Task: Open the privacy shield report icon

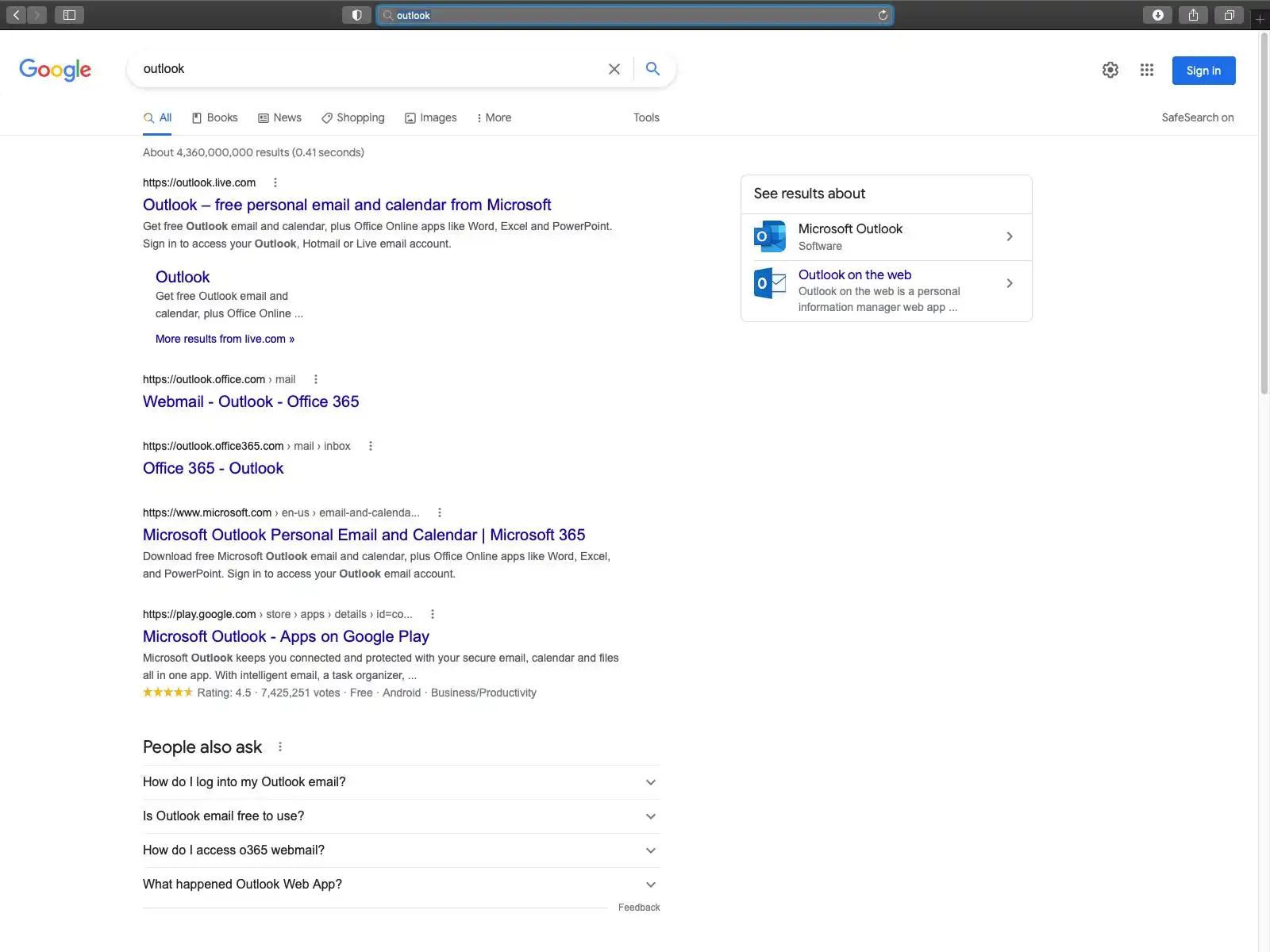Action: [x=356, y=15]
